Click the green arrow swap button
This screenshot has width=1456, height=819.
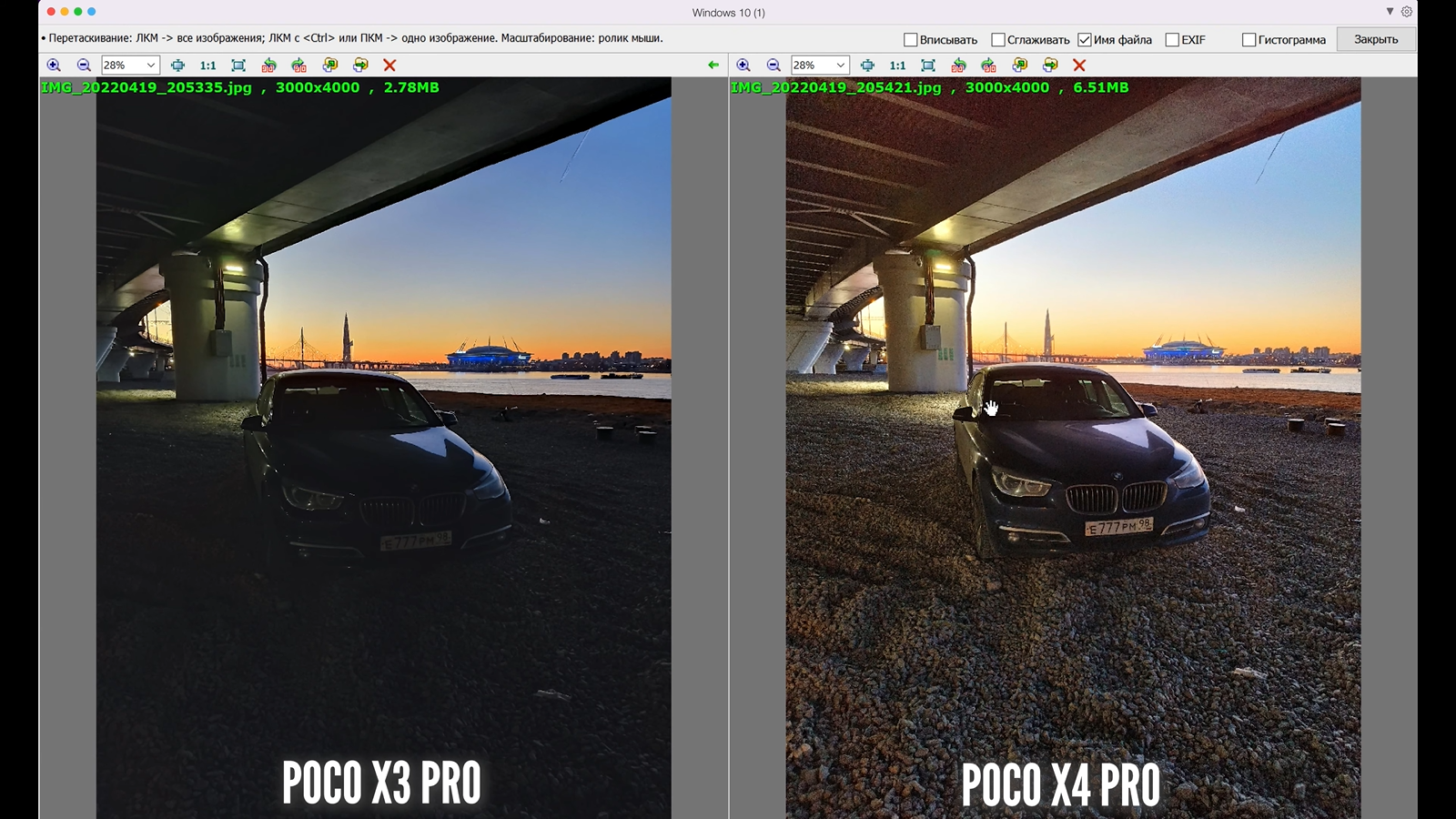click(x=713, y=66)
